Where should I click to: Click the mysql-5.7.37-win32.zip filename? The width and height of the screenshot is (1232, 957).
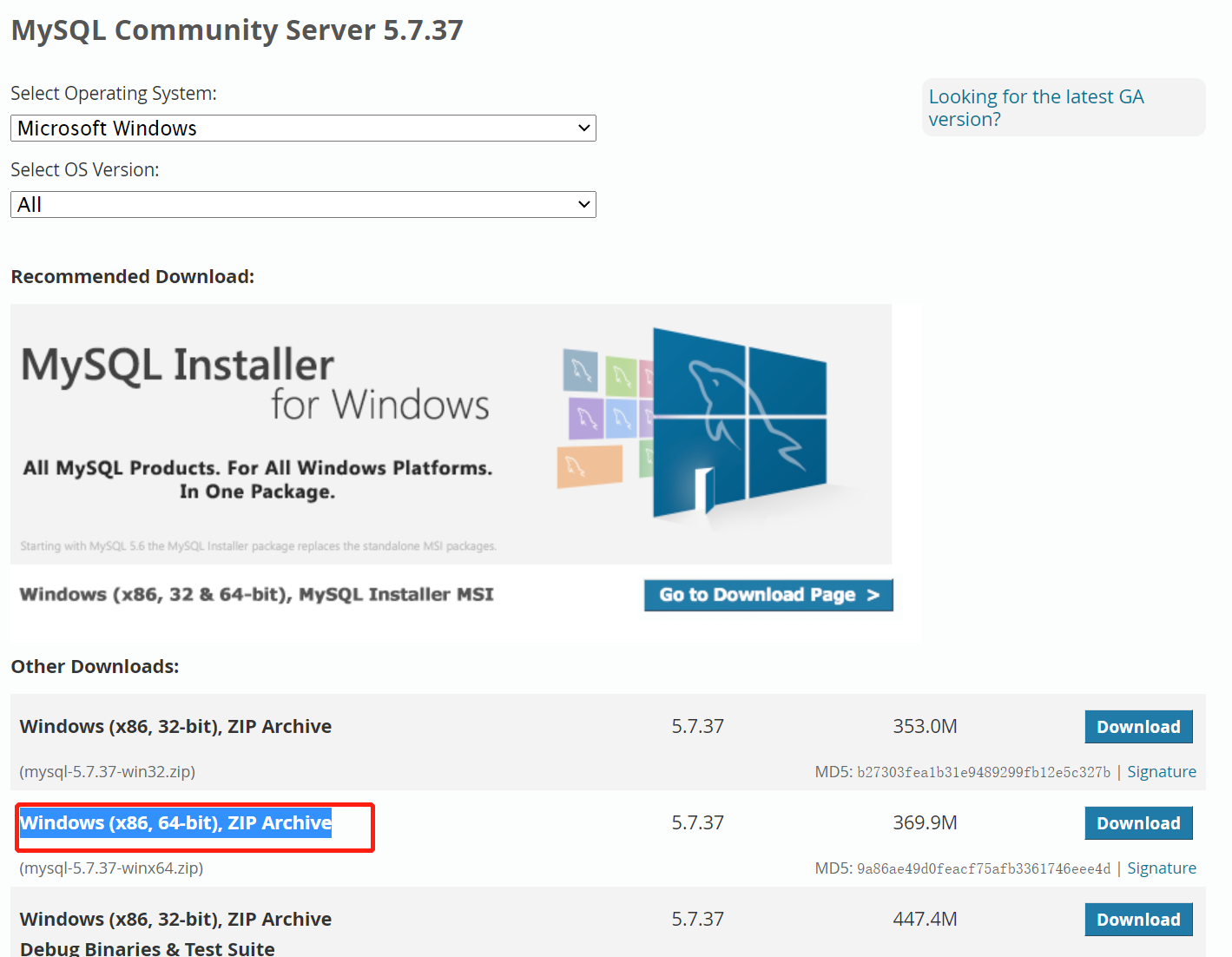tap(107, 772)
